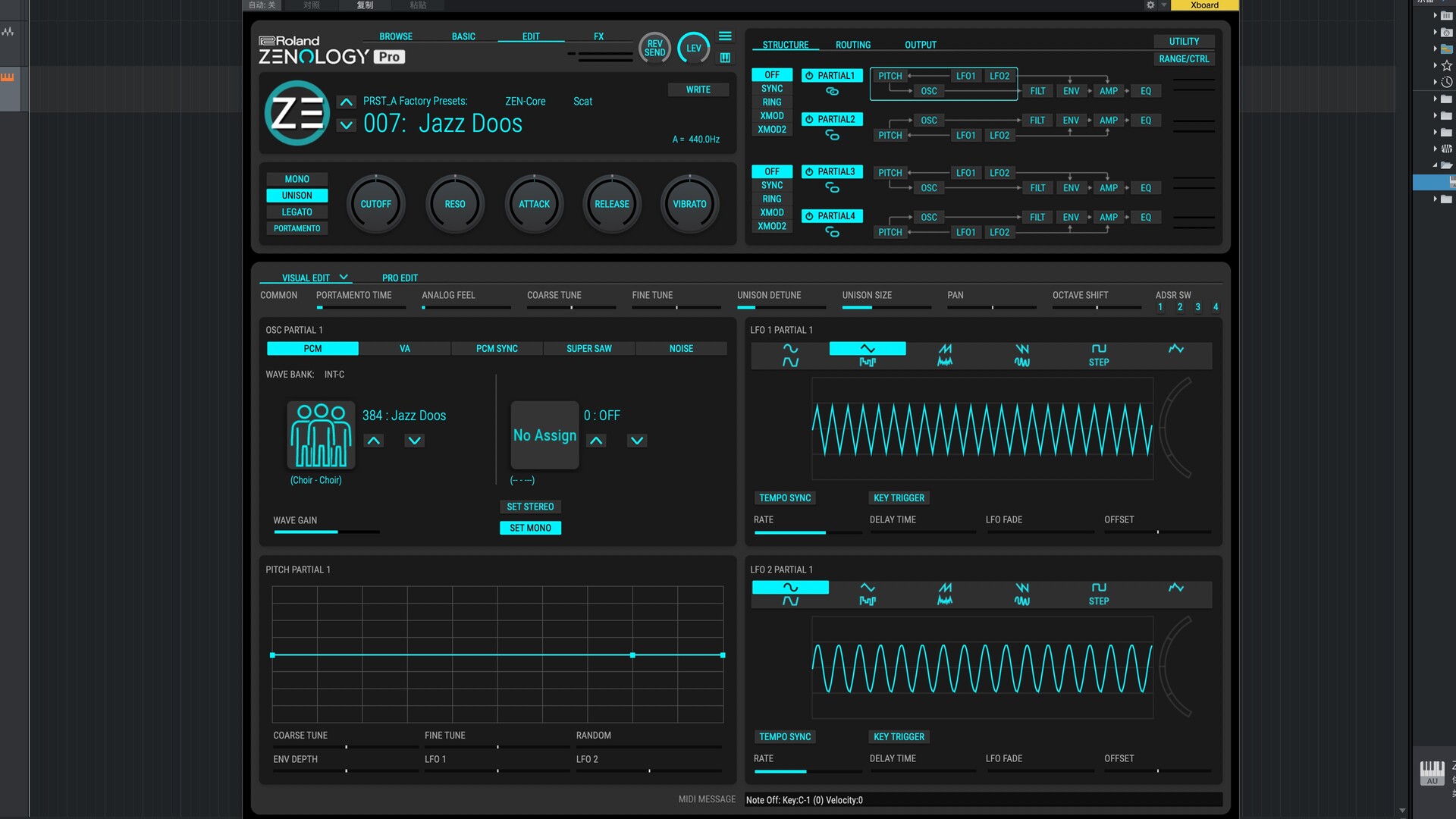Click the UTILITY button
The height and width of the screenshot is (819, 1456).
click(x=1183, y=42)
